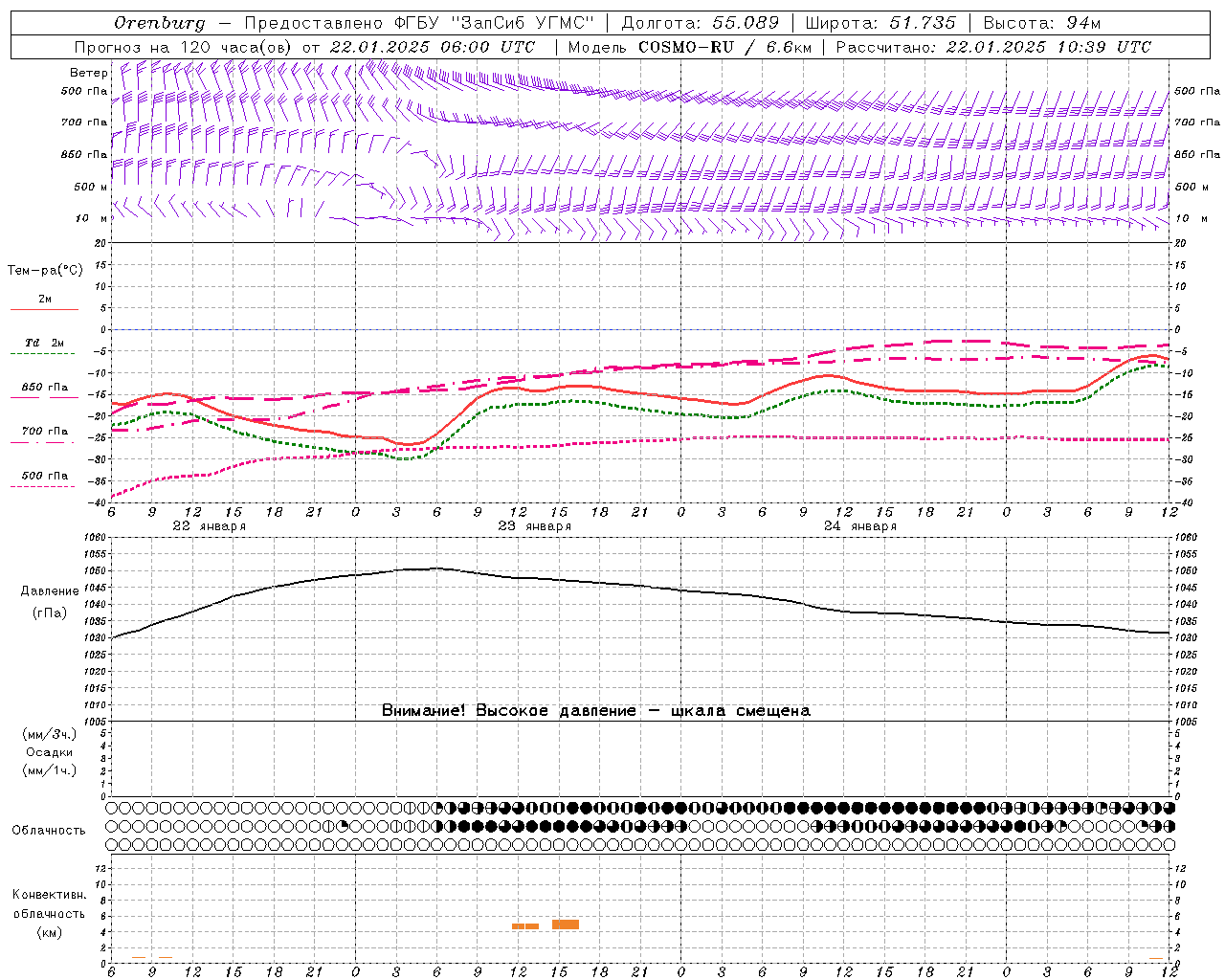The width and height of the screenshot is (1225, 980).
Task: Click the right '20' temperature axis value
Action: [x=1180, y=243]
